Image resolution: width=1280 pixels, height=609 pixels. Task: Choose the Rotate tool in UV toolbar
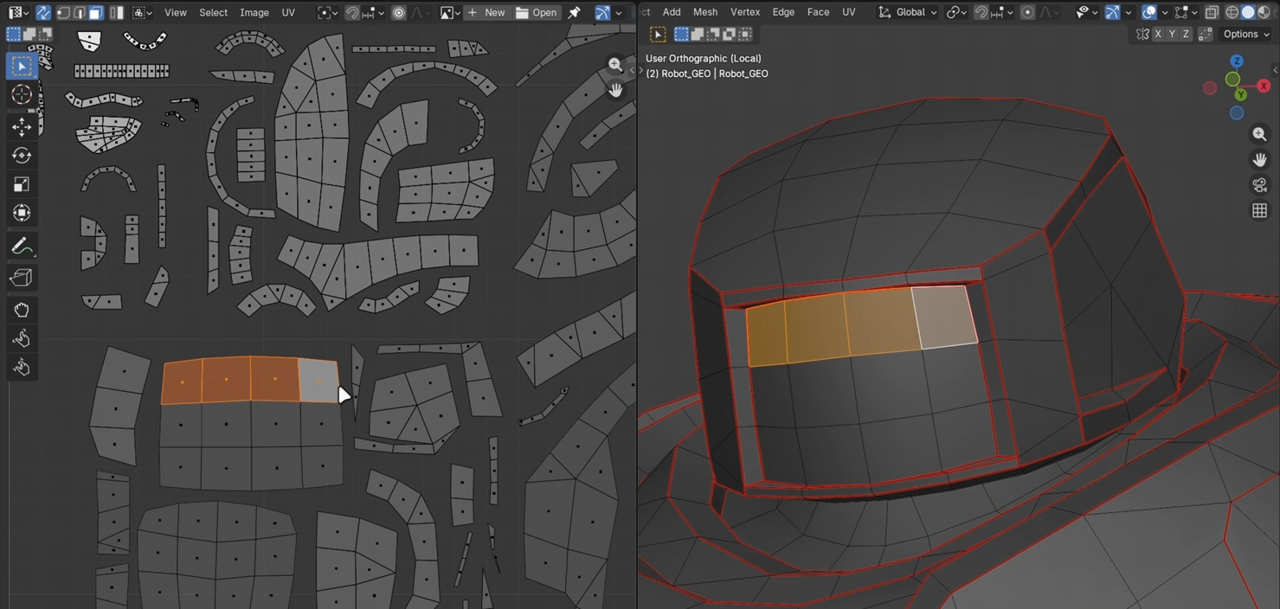pyautogui.click(x=21, y=156)
